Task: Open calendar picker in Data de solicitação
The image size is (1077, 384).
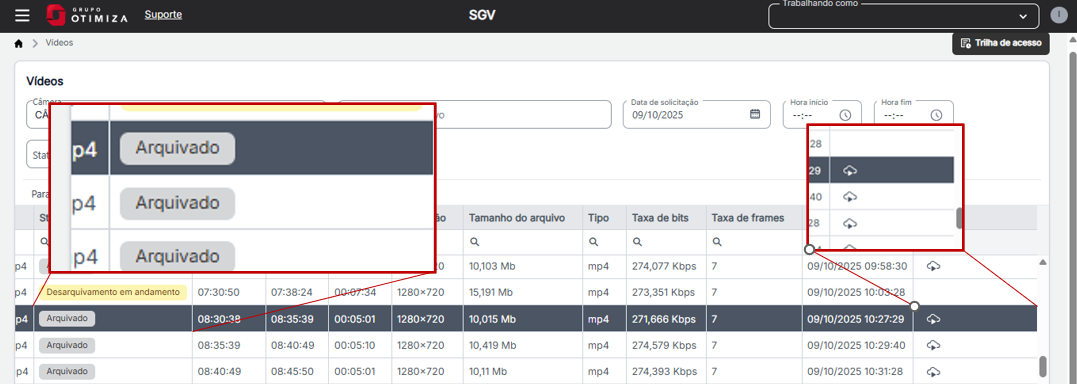Action: tap(755, 114)
